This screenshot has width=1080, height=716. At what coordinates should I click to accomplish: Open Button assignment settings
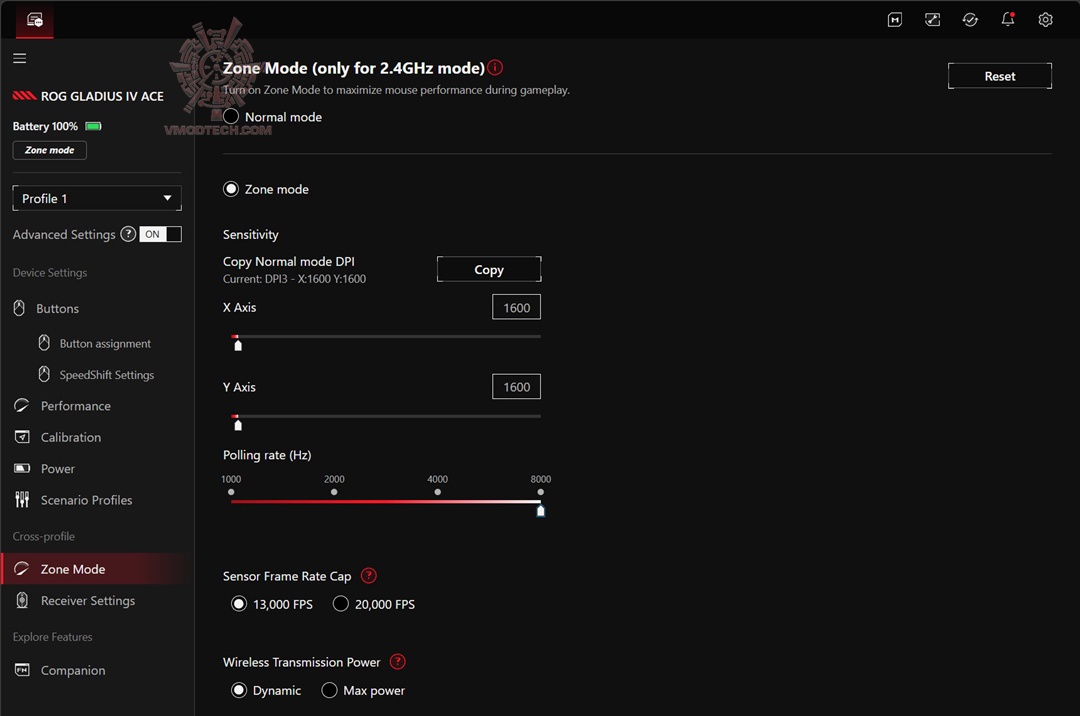(105, 343)
